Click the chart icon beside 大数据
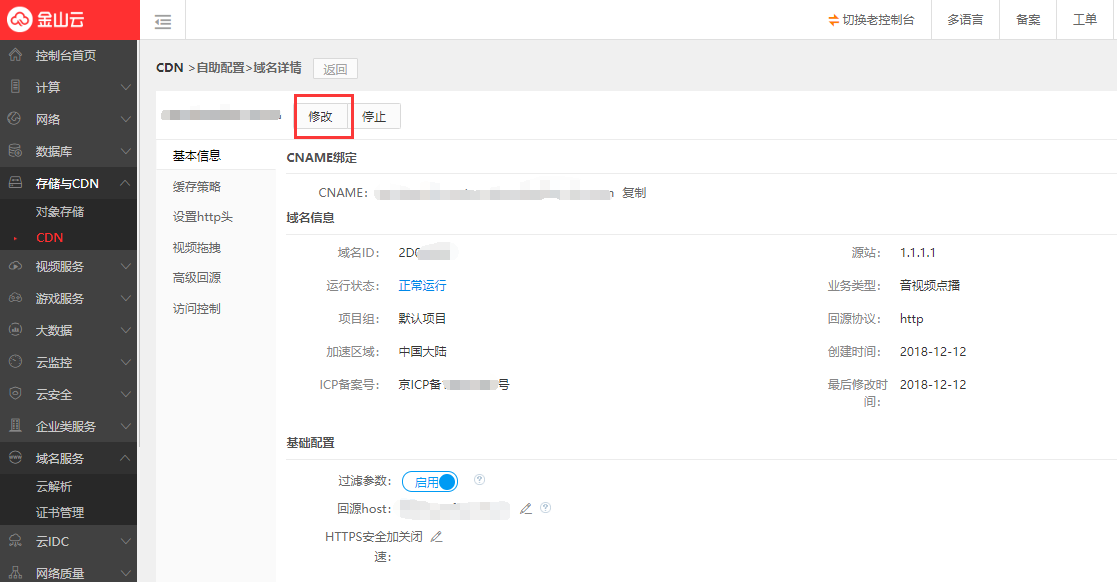Image resolution: width=1117 pixels, height=582 pixels. [x=15, y=330]
